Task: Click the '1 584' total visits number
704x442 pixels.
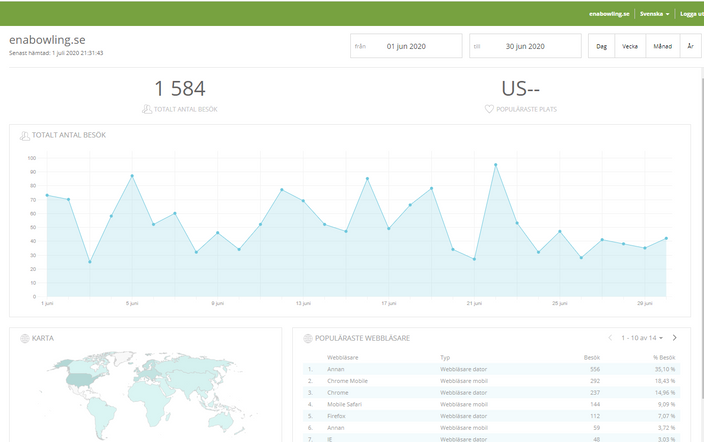Action: pos(180,88)
